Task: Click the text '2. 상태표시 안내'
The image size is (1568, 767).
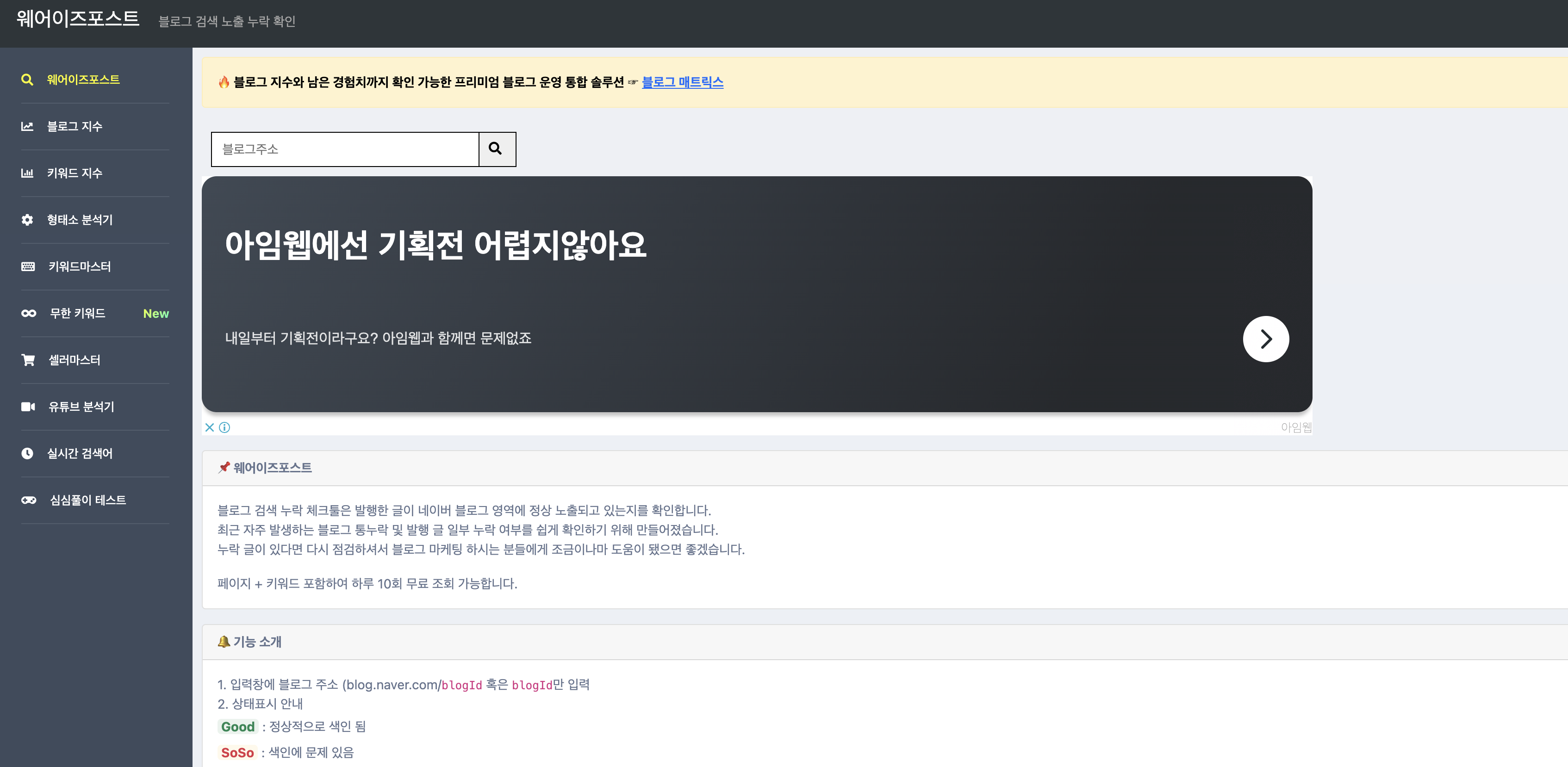Action: (260, 704)
